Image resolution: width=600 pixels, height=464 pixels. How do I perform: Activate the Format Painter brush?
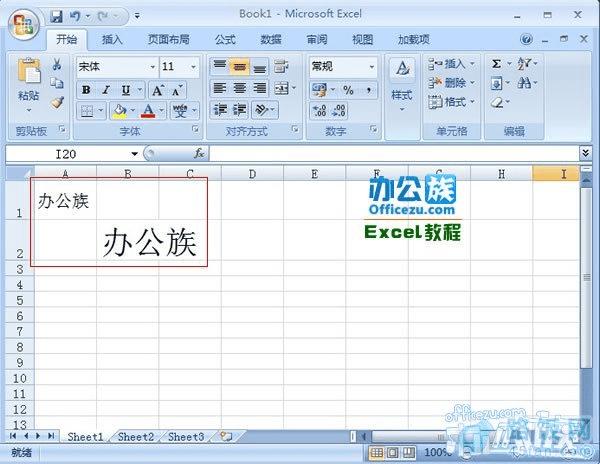click(x=57, y=102)
